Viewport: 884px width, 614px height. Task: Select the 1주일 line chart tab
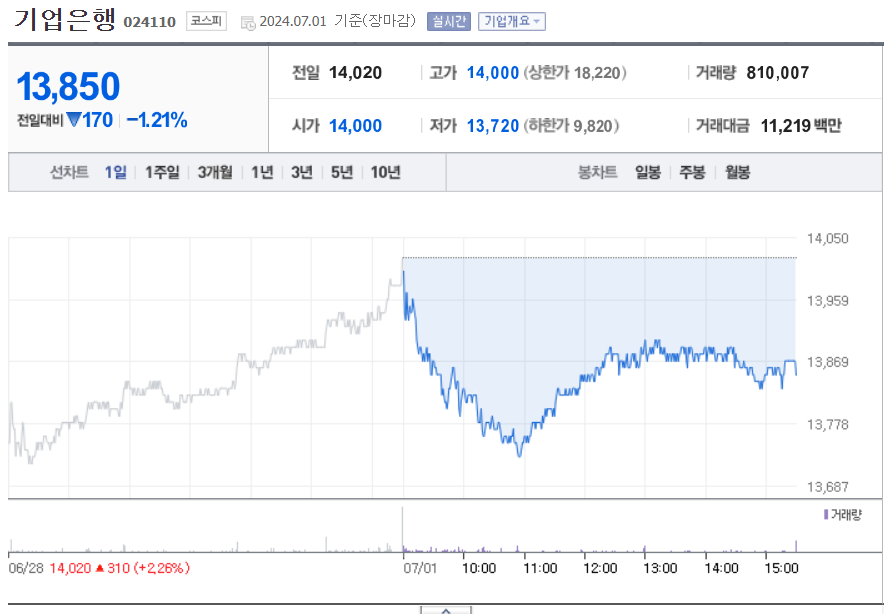(x=162, y=172)
